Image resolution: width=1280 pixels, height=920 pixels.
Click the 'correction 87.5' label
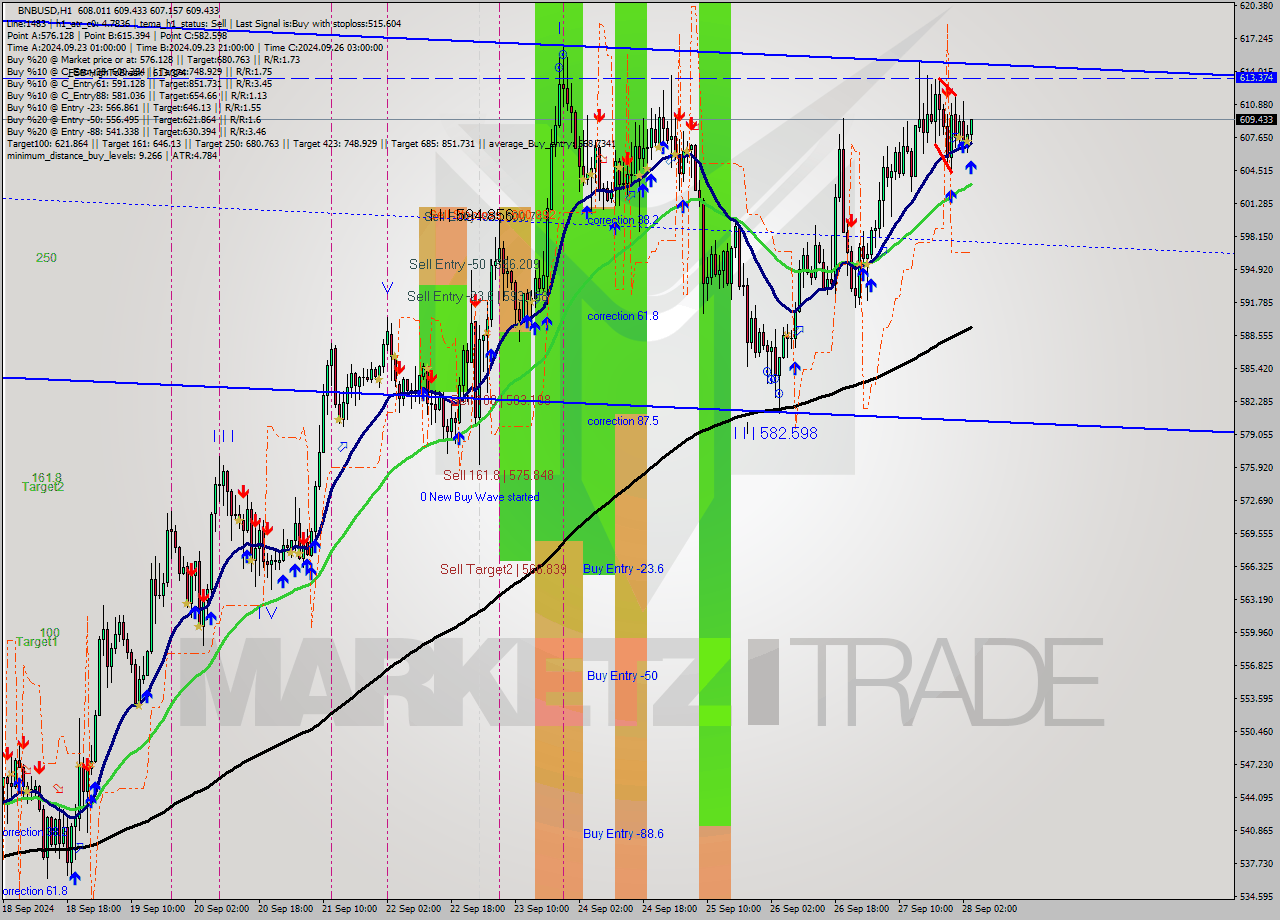point(623,421)
